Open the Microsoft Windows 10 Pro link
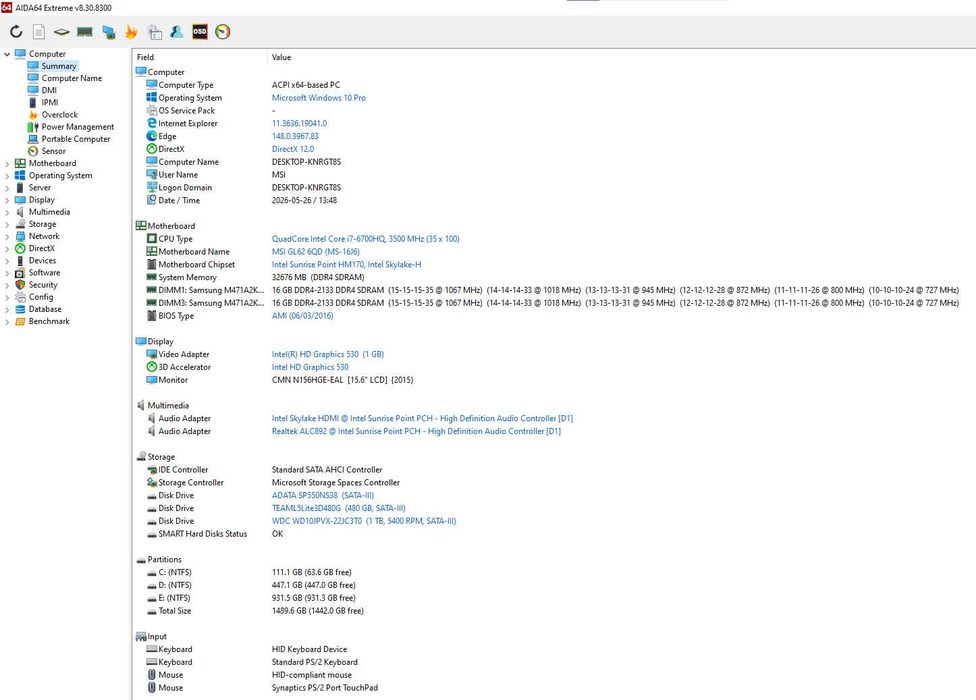This screenshot has width=976, height=700. point(319,98)
